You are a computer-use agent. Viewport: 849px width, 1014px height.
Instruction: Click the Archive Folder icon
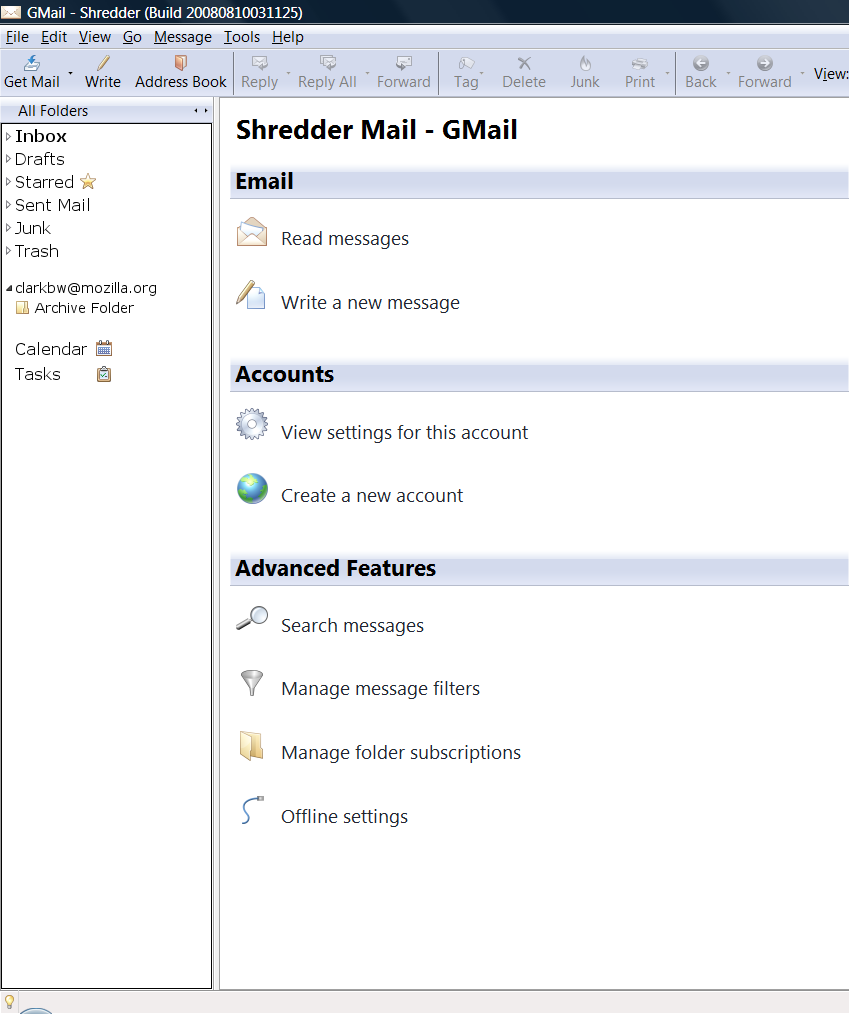click(23, 308)
